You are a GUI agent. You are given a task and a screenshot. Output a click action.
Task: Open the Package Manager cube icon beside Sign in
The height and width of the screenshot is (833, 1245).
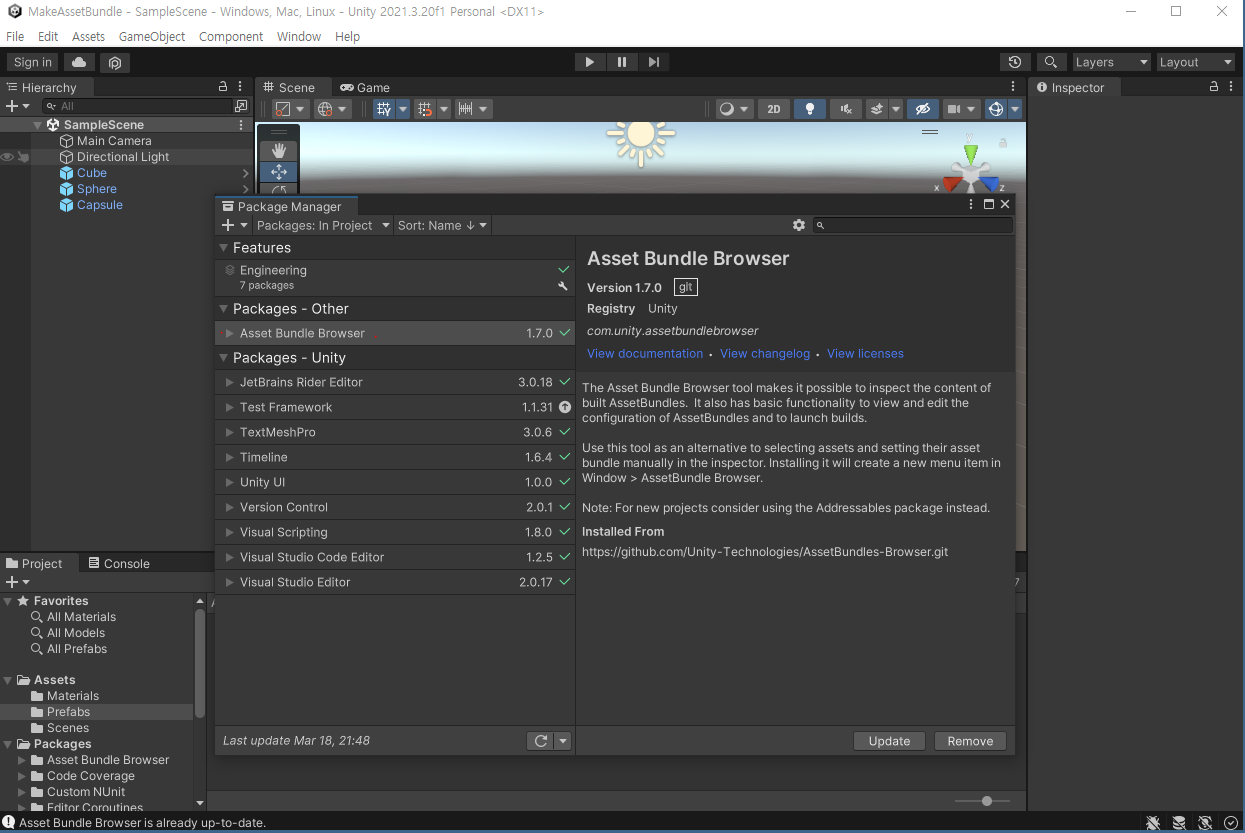(115, 62)
